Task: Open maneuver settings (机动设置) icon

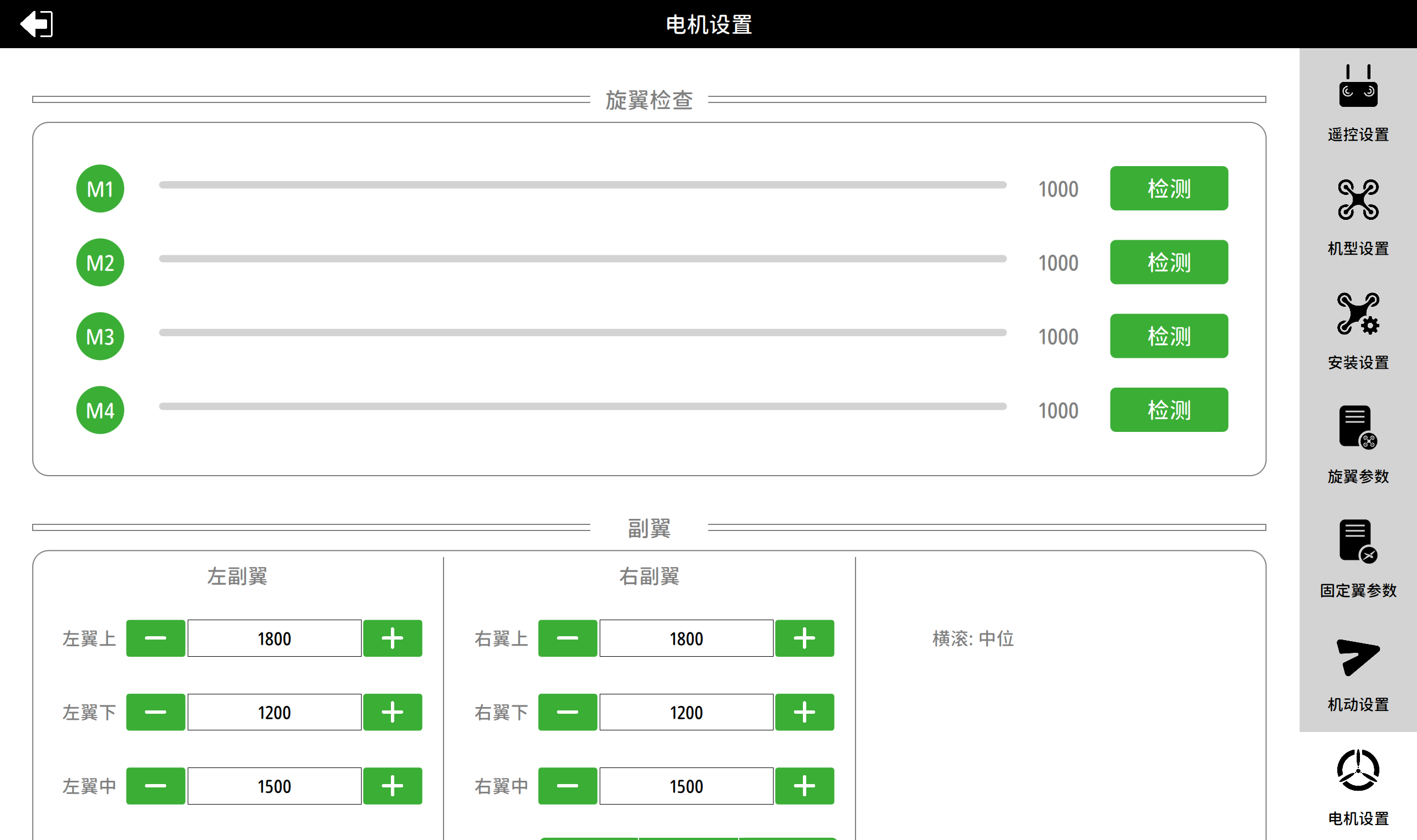Action: coord(1358,657)
